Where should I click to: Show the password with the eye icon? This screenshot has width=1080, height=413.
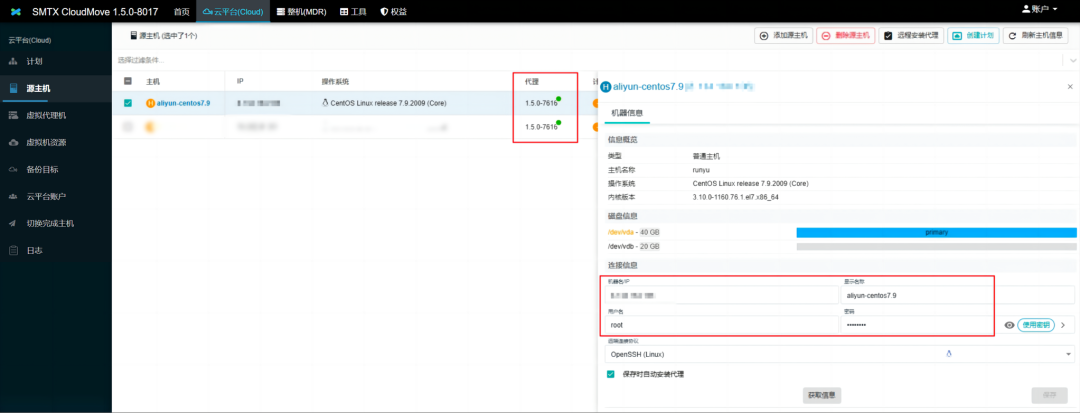[x=1009, y=325]
